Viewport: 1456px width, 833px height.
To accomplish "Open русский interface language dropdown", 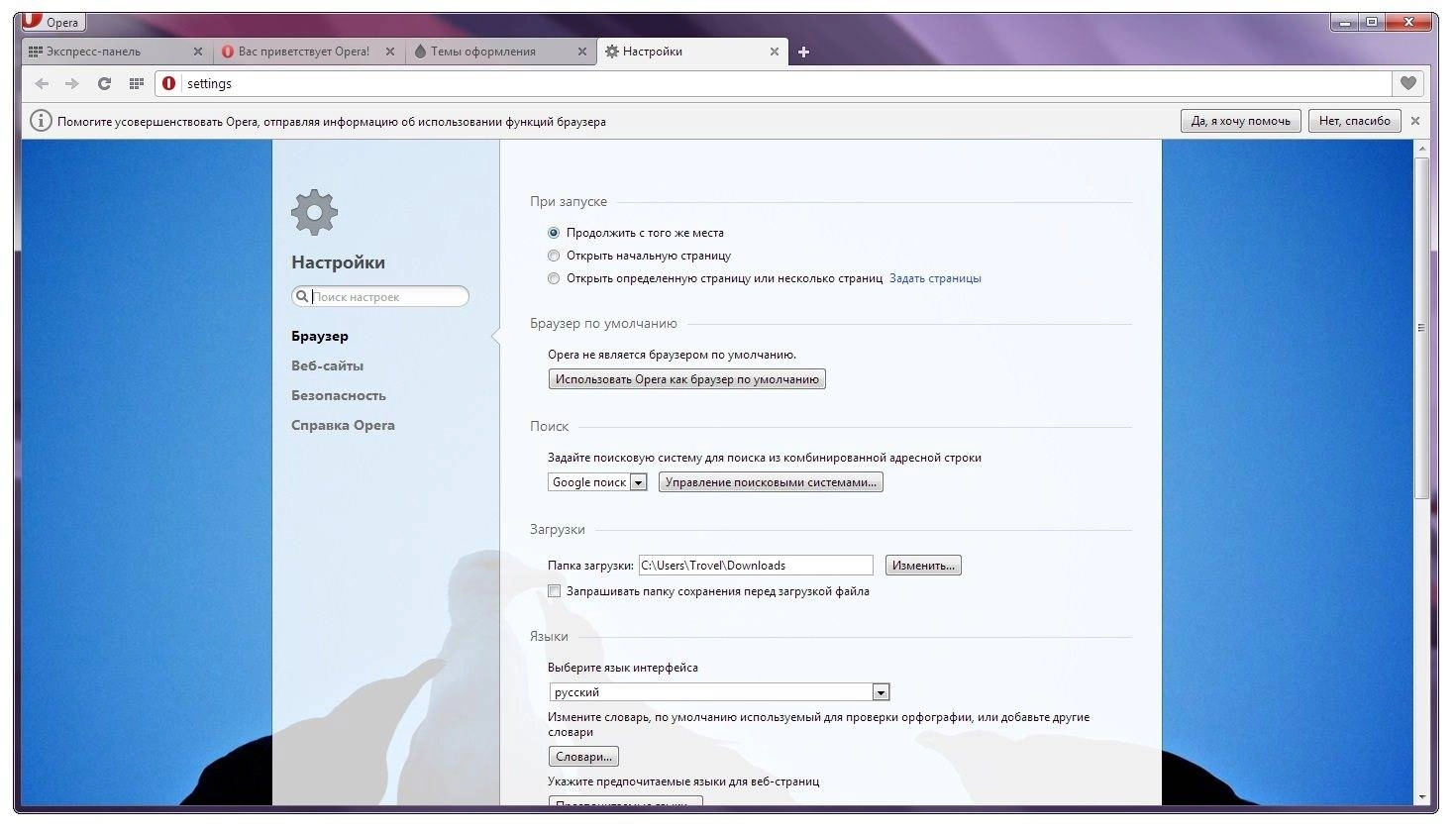I will (x=719, y=692).
